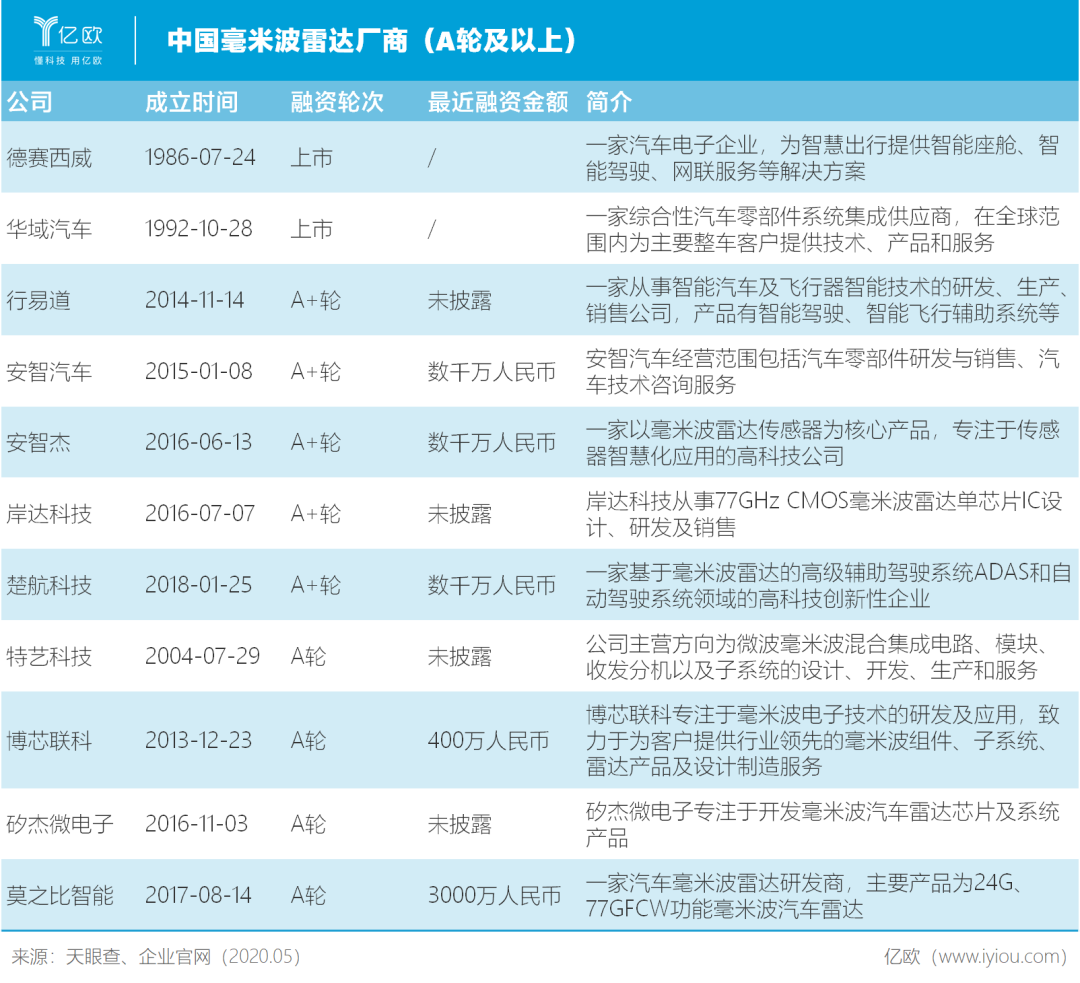Viewport: 1080px width, 983px height.
Task: Click founding date 2016-07-07
Action: 200,514
